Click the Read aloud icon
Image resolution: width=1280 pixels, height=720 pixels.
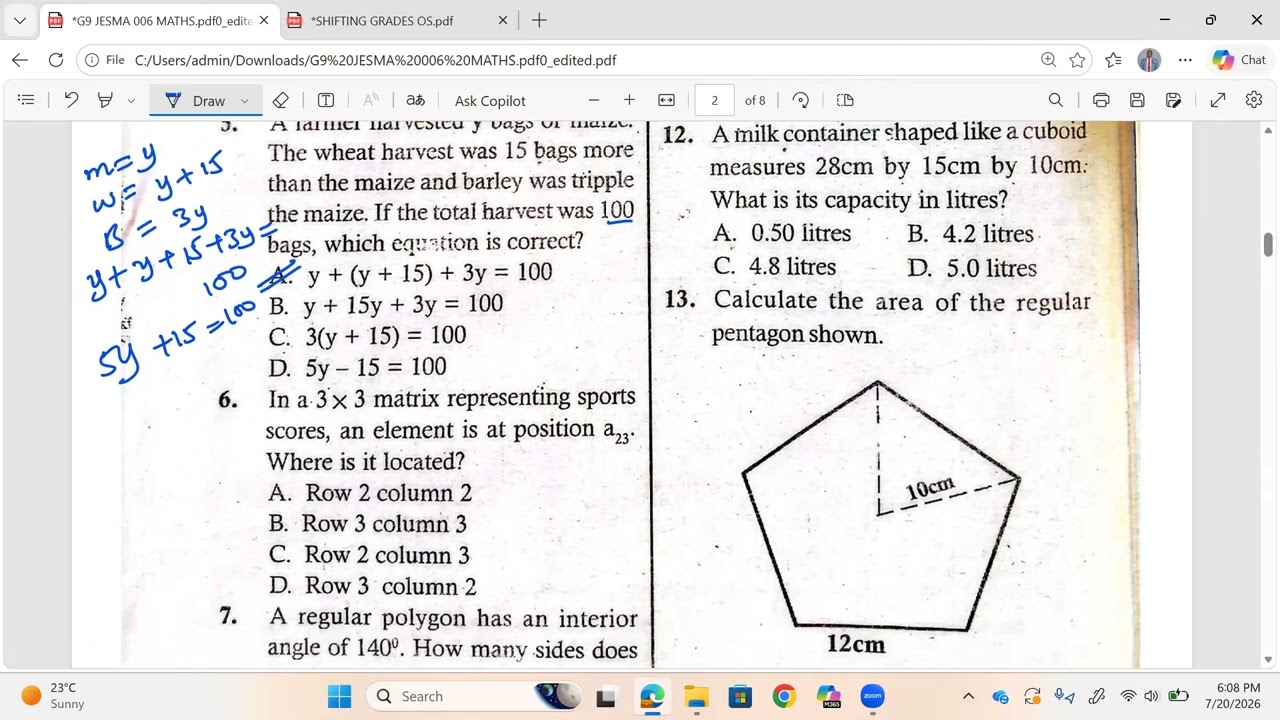[x=370, y=100]
